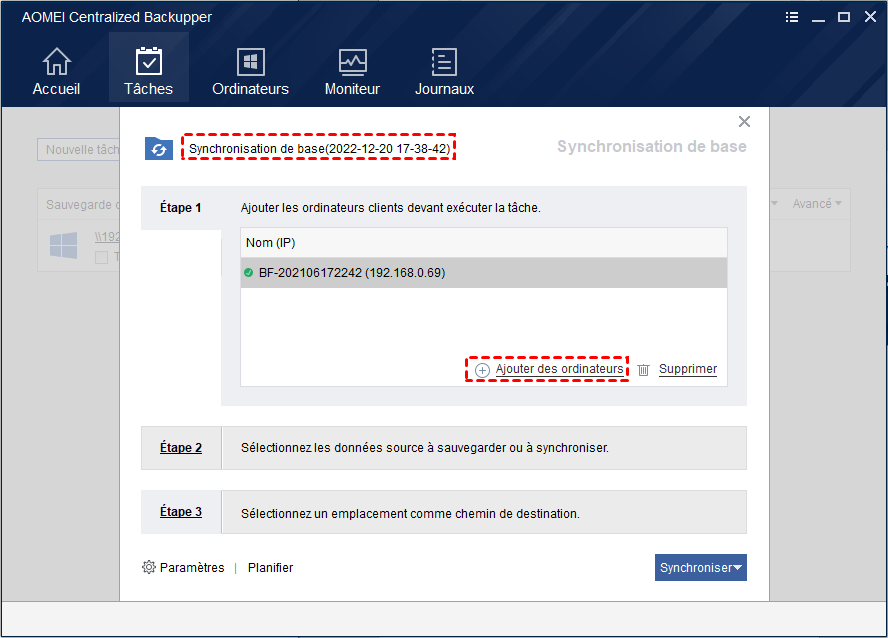Click the plus icon to add computers
This screenshot has height=638, width=888.
pyautogui.click(x=482, y=370)
